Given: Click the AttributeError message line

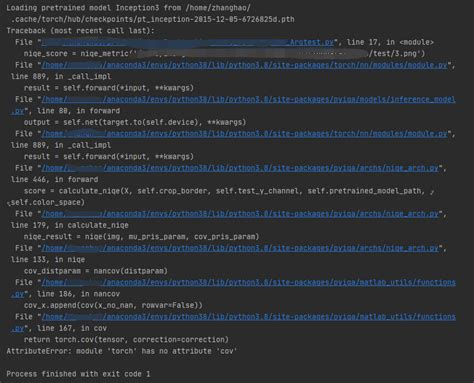Looking at the screenshot, I should [x=122, y=351].
